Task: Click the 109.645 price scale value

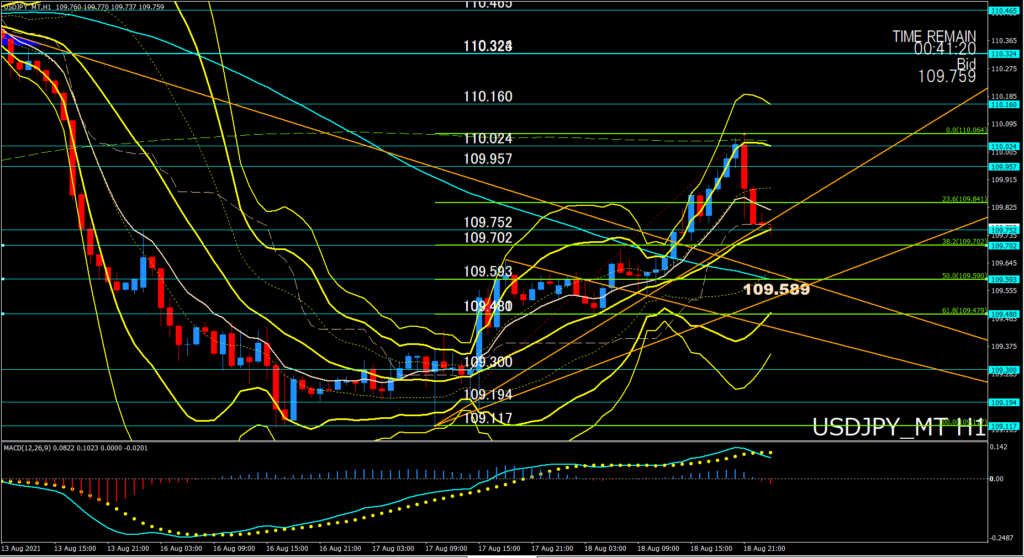Action: (x=1004, y=263)
